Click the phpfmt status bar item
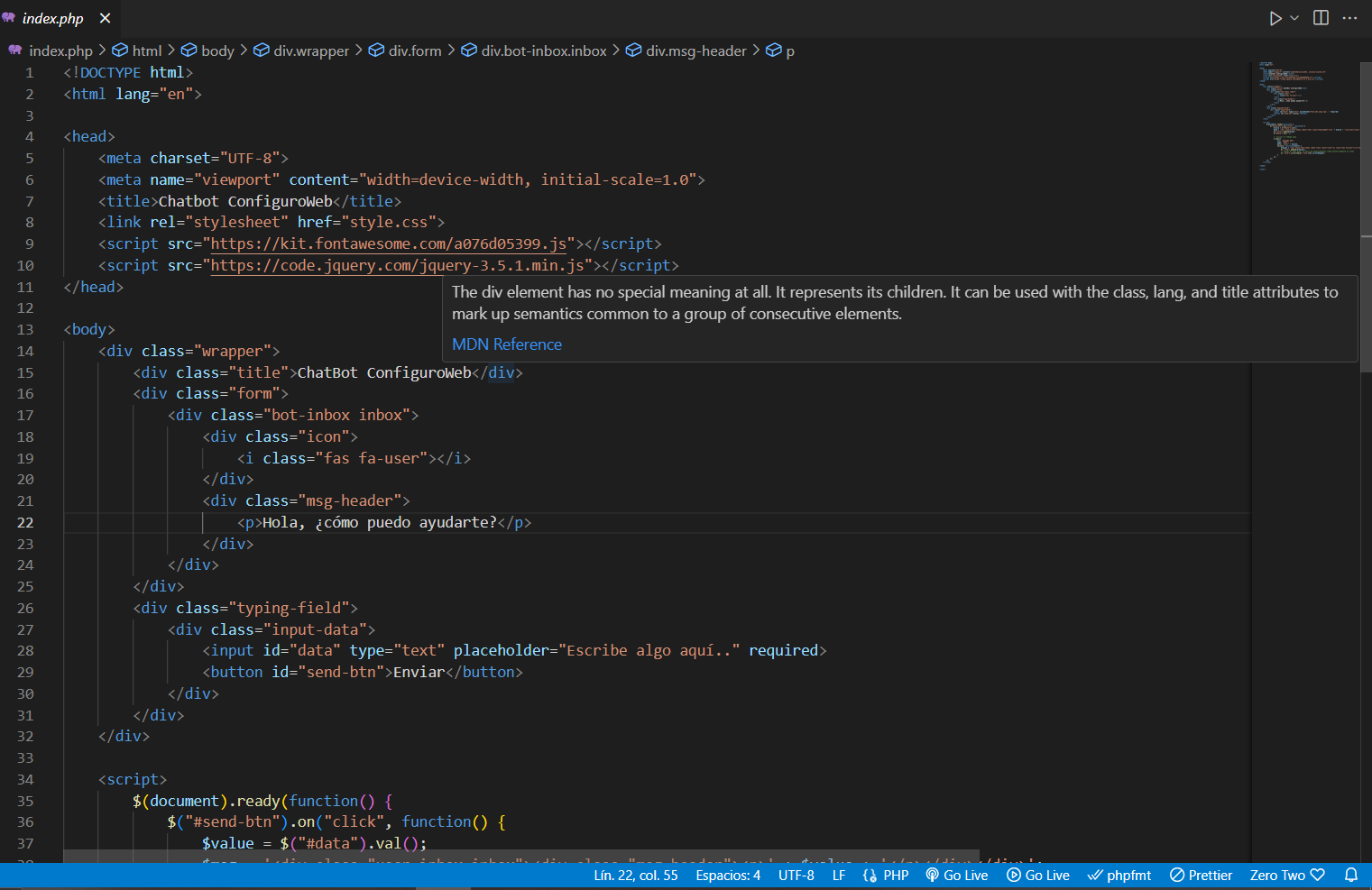The height and width of the screenshot is (890, 1372). click(1119, 875)
